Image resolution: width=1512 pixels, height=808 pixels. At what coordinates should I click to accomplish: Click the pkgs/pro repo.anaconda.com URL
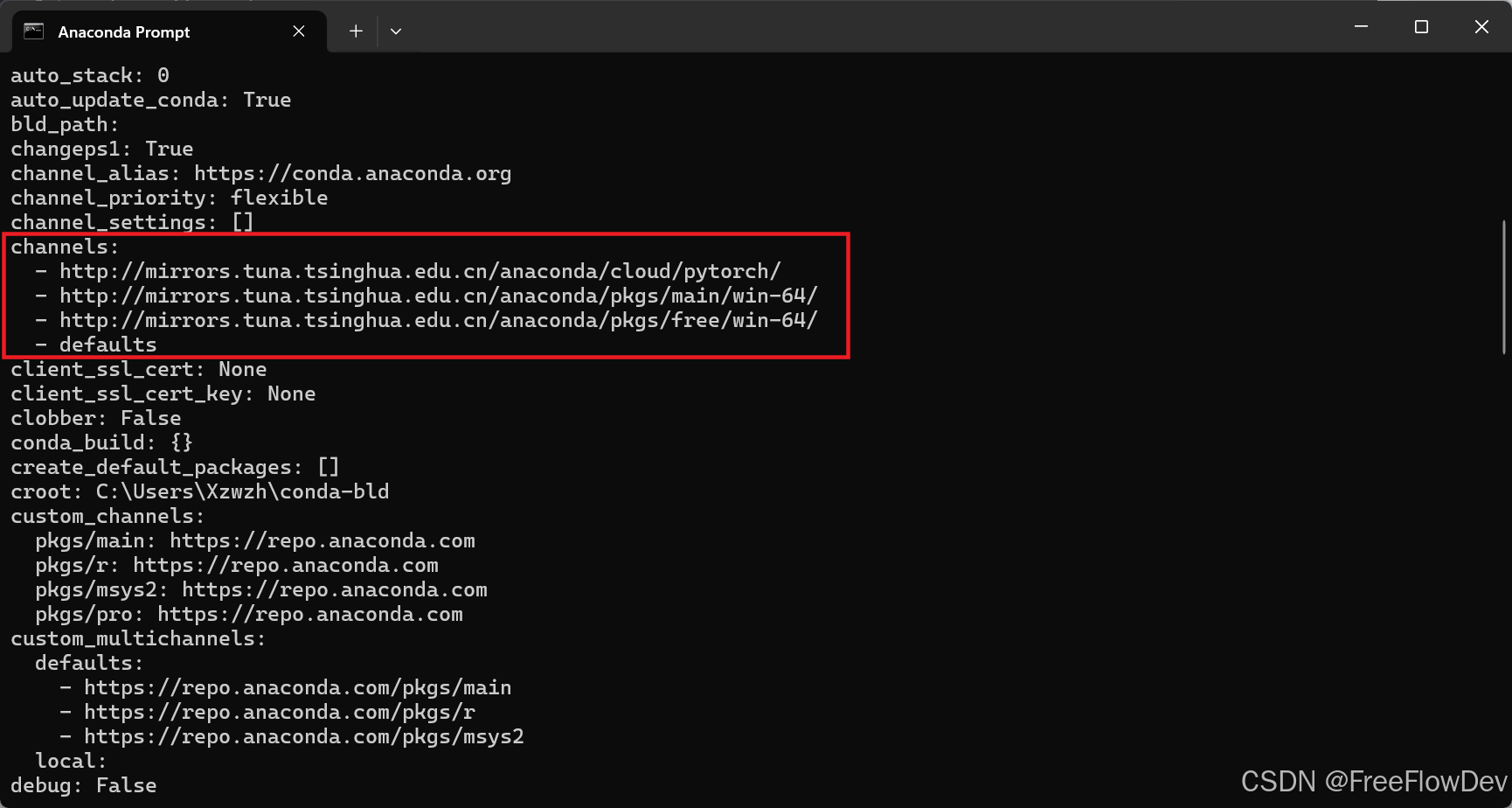310,614
